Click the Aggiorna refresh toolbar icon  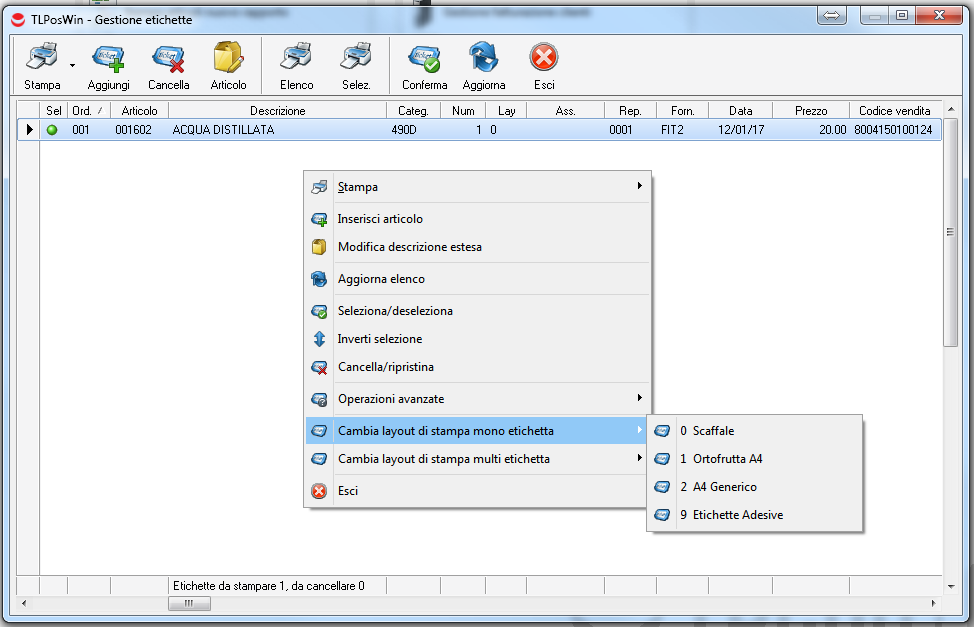(484, 60)
